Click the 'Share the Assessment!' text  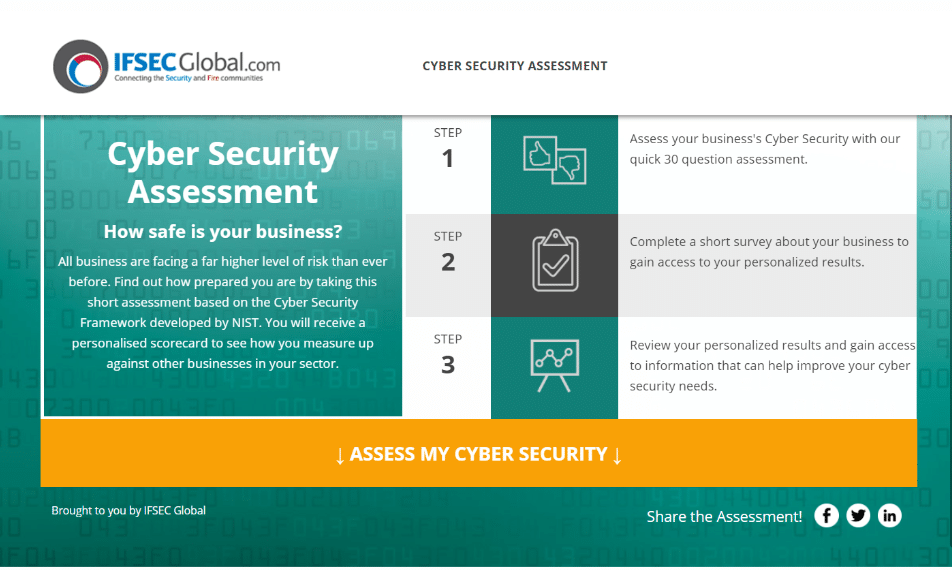point(724,517)
